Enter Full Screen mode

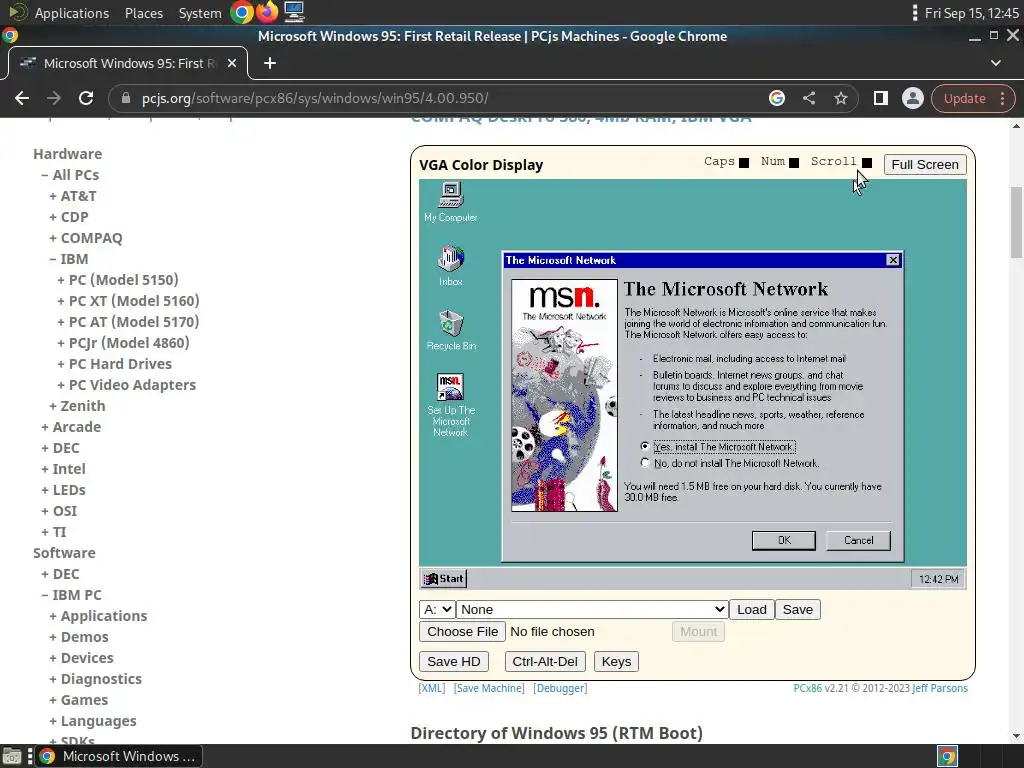(925, 165)
